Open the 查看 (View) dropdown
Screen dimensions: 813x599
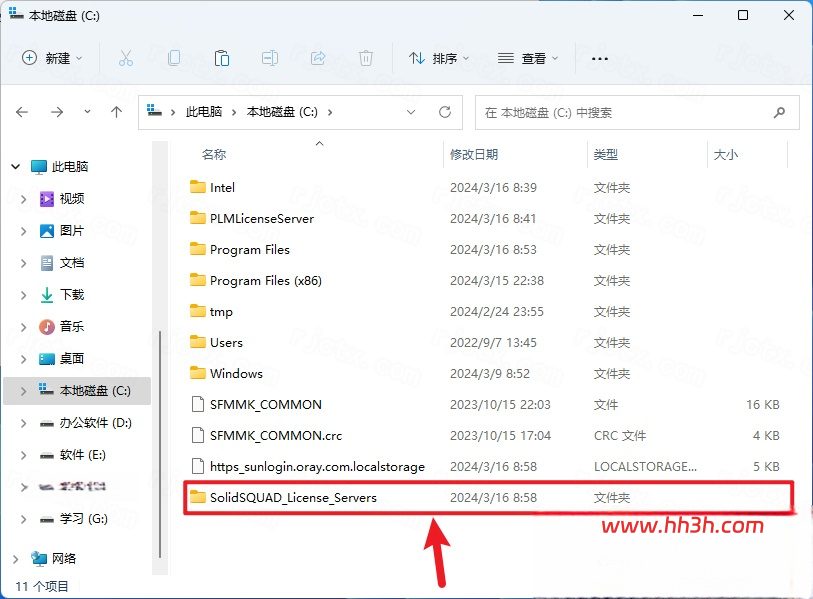pos(528,58)
